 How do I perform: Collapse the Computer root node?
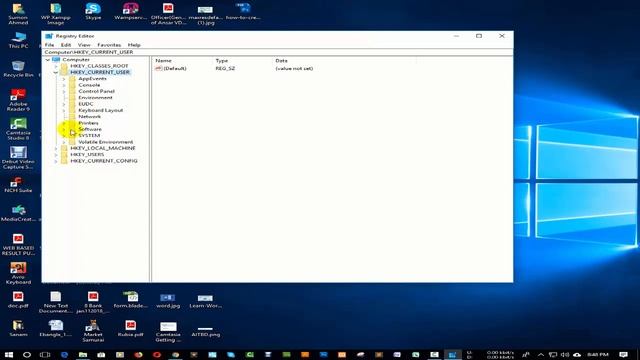(x=47, y=60)
